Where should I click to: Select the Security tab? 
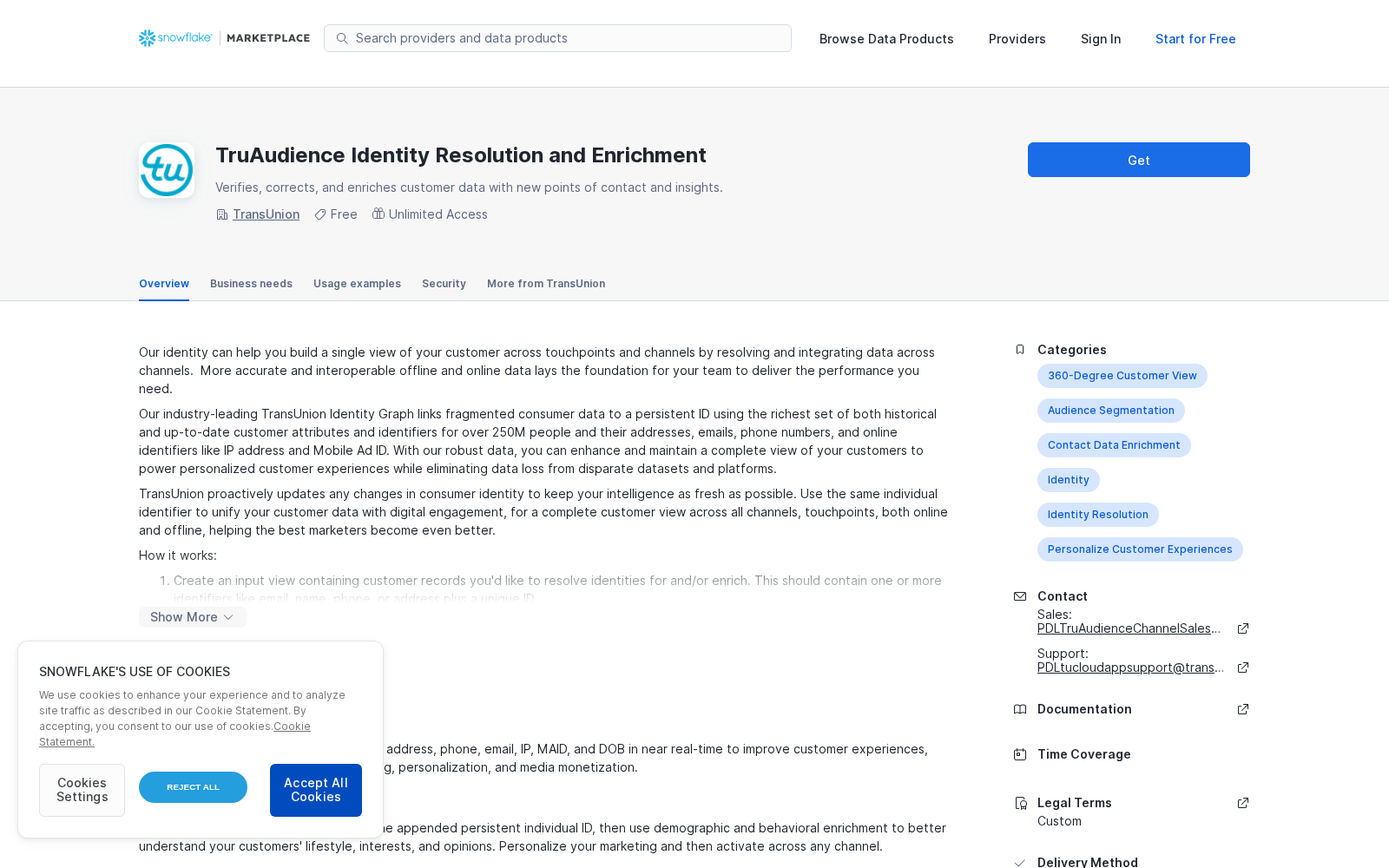[x=444, y=284]
